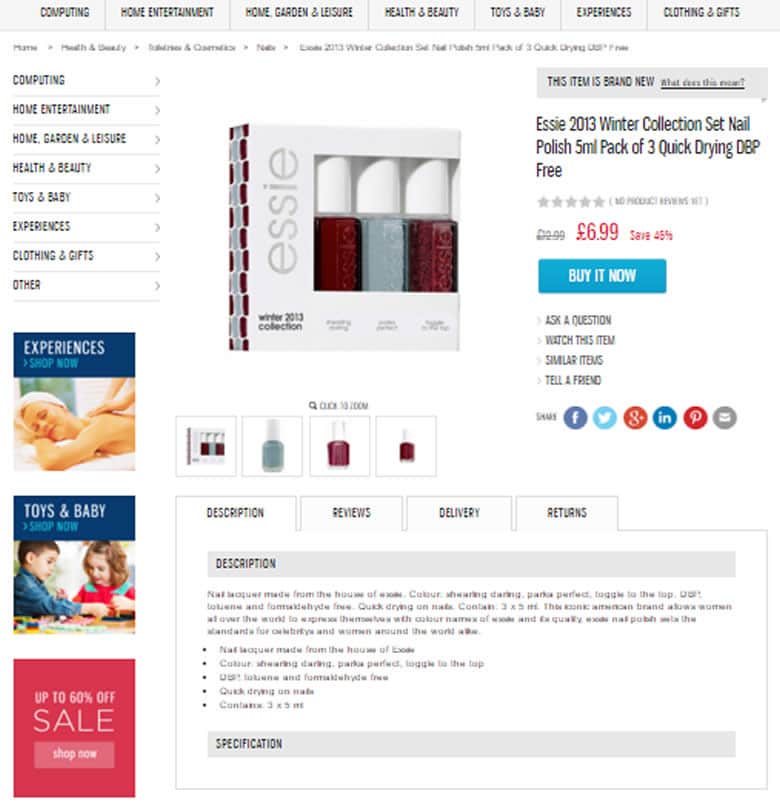Send product by email icon

tap(725, 417)
